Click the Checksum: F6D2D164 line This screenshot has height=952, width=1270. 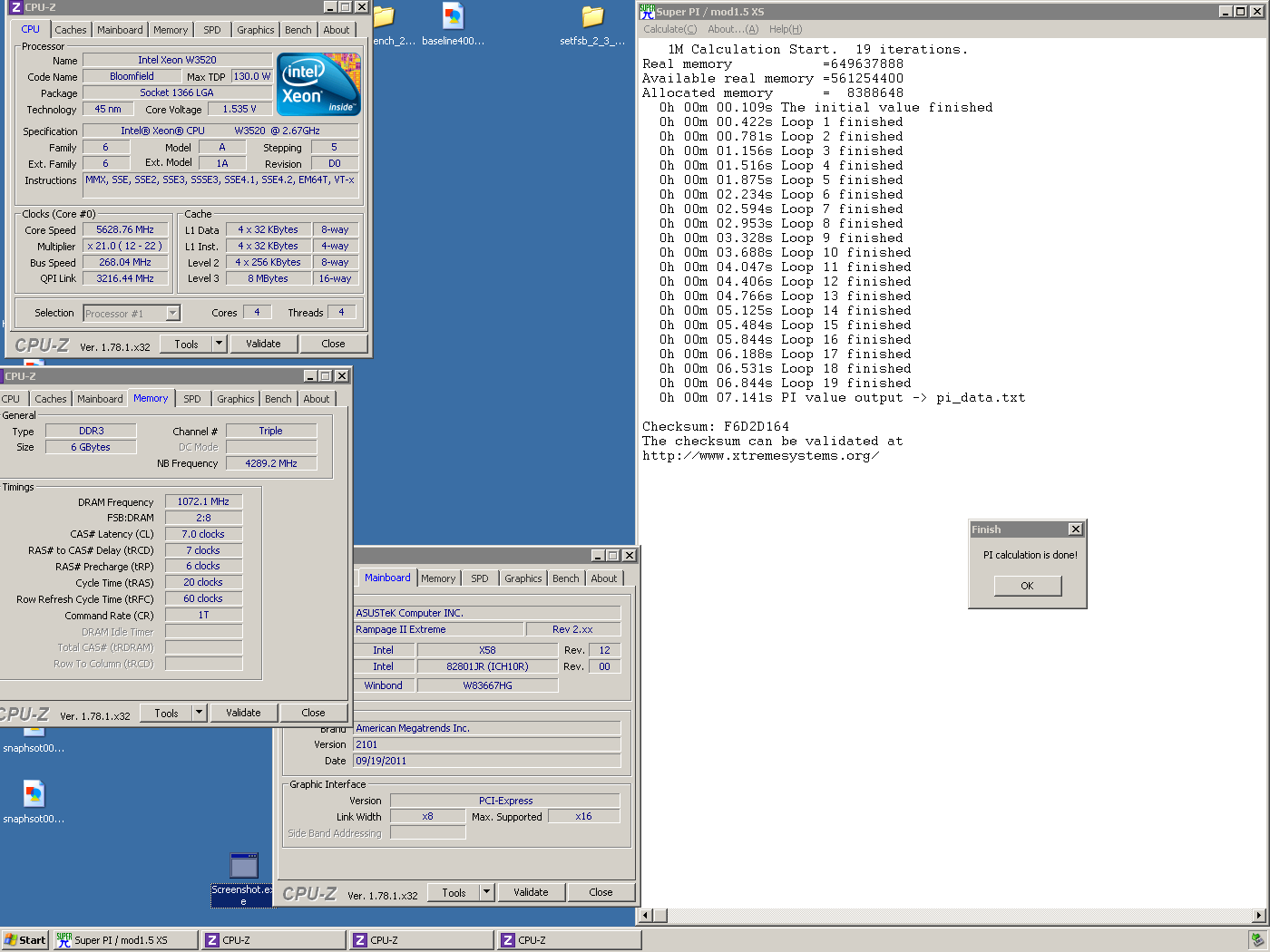click(x=716, y=426)
